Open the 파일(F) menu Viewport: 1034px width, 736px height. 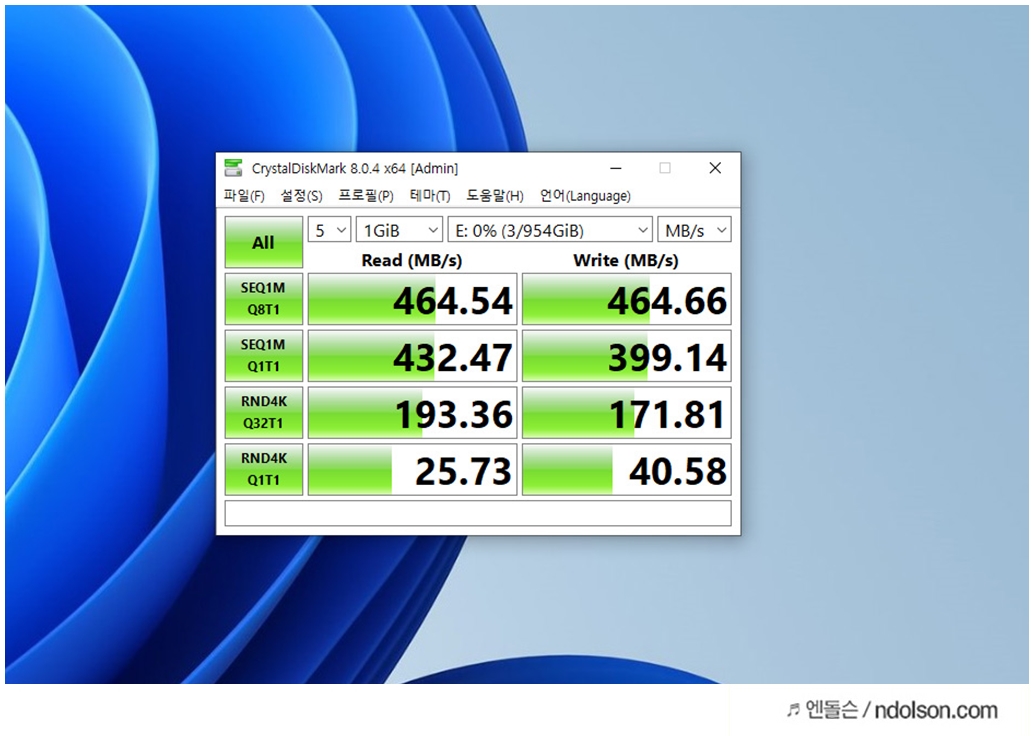[x=244, y=196]
